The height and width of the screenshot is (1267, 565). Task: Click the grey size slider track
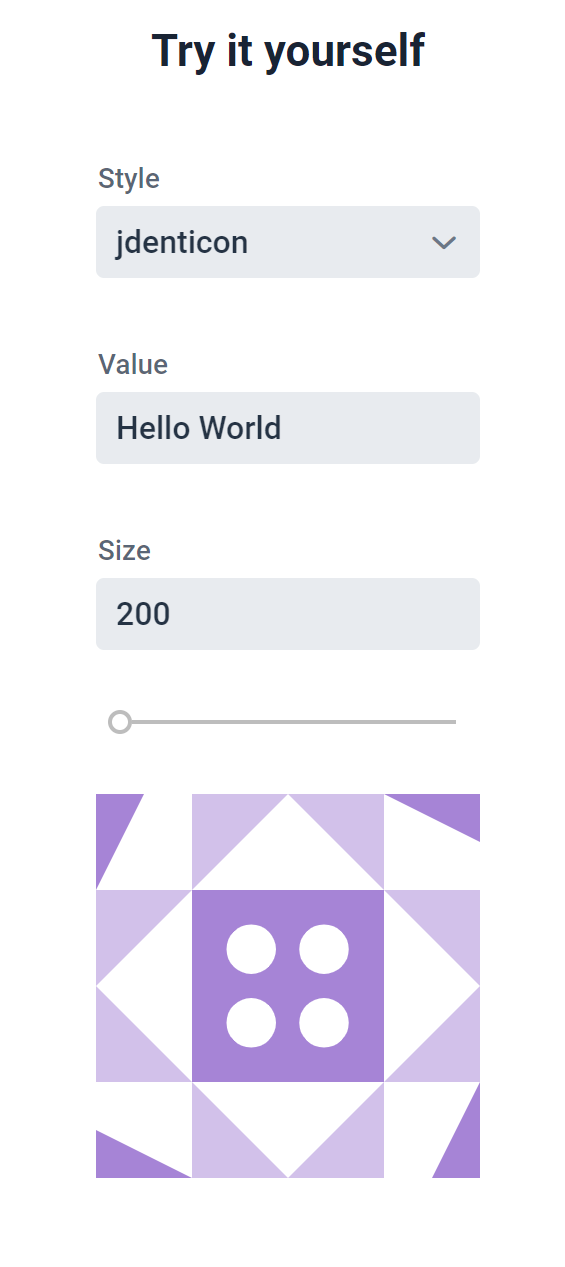pyautogui.click(x=288, y=722)
